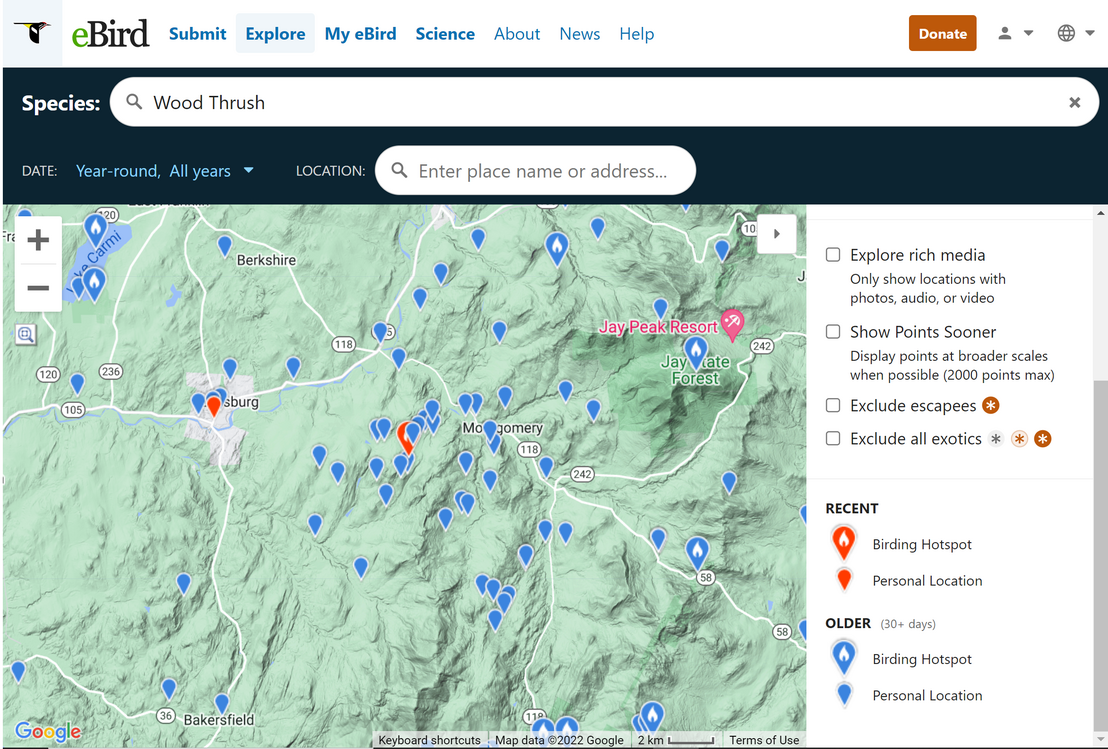Check Exclude escapees option
The image size is (1108, 749).
(x=833, y=406)
